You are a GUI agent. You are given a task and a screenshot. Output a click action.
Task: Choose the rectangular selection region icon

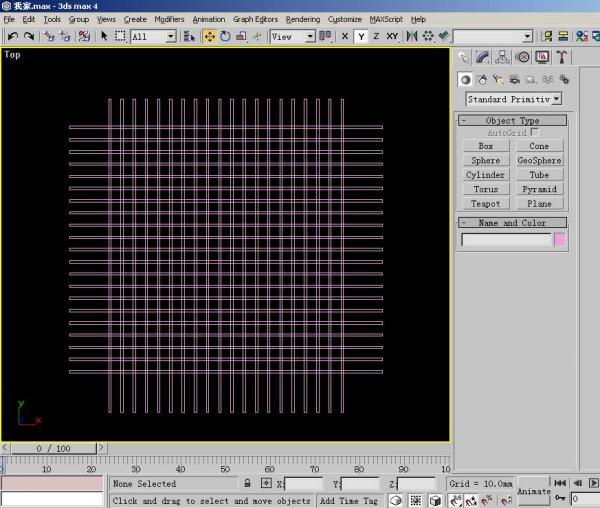point(120,36)
